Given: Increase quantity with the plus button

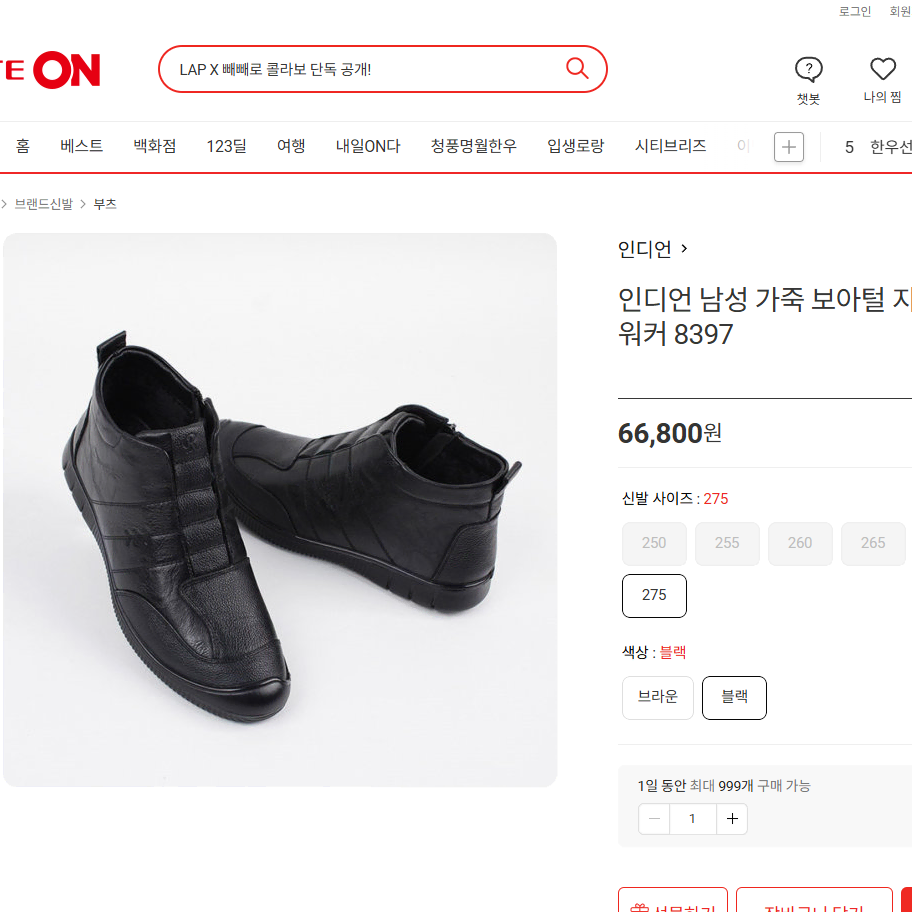Looking at the screenshot, I should 732,818.
